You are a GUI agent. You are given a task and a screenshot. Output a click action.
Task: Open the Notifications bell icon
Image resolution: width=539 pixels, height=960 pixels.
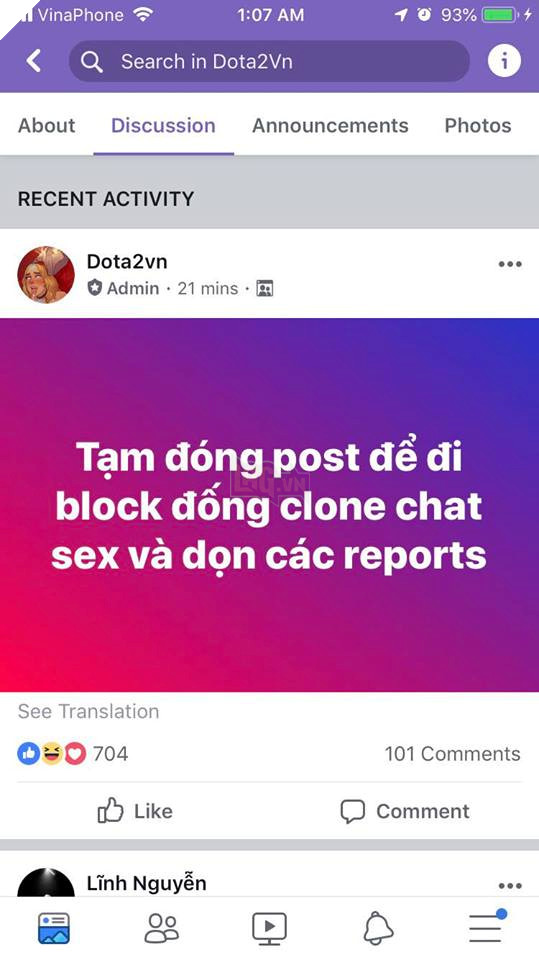[x=378, y=928]
